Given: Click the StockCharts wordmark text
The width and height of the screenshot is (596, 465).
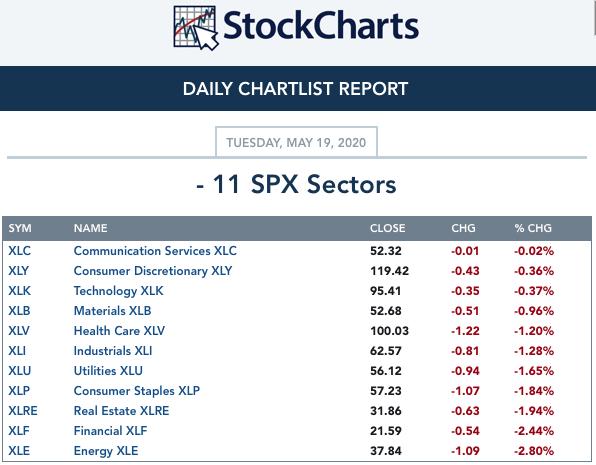Looking at the screenshot, I should point(321,25).
